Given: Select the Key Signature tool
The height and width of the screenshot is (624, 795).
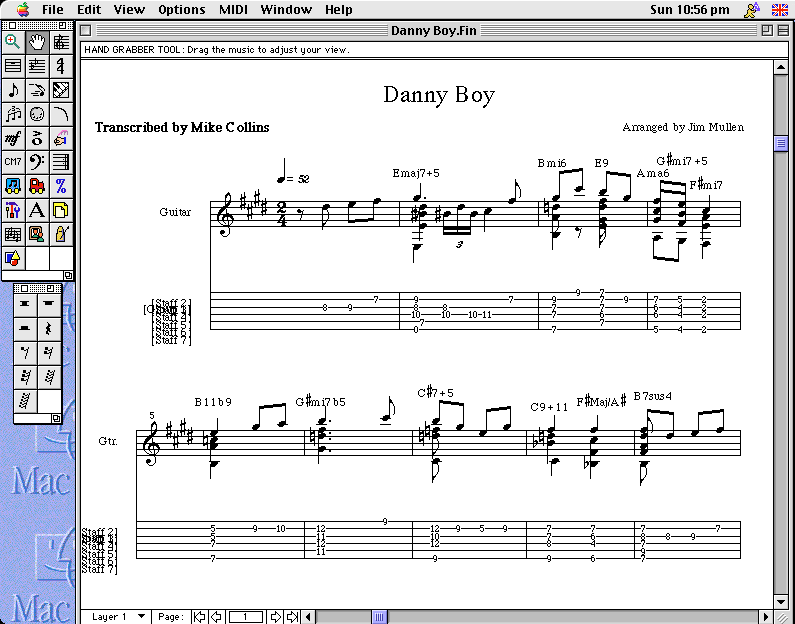Looking at the screenshot, I should 37,66.
